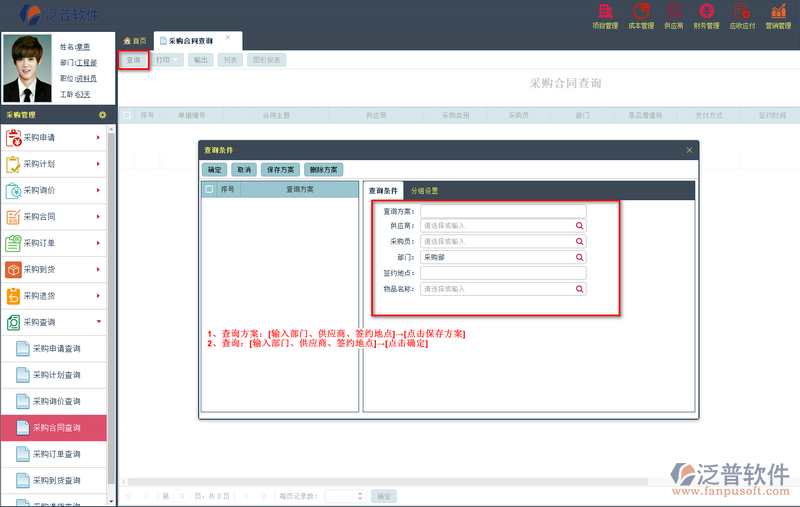Open 采购订单查询 document item
This screenshot has height=507, width=800.
click(x=54, y=454)
